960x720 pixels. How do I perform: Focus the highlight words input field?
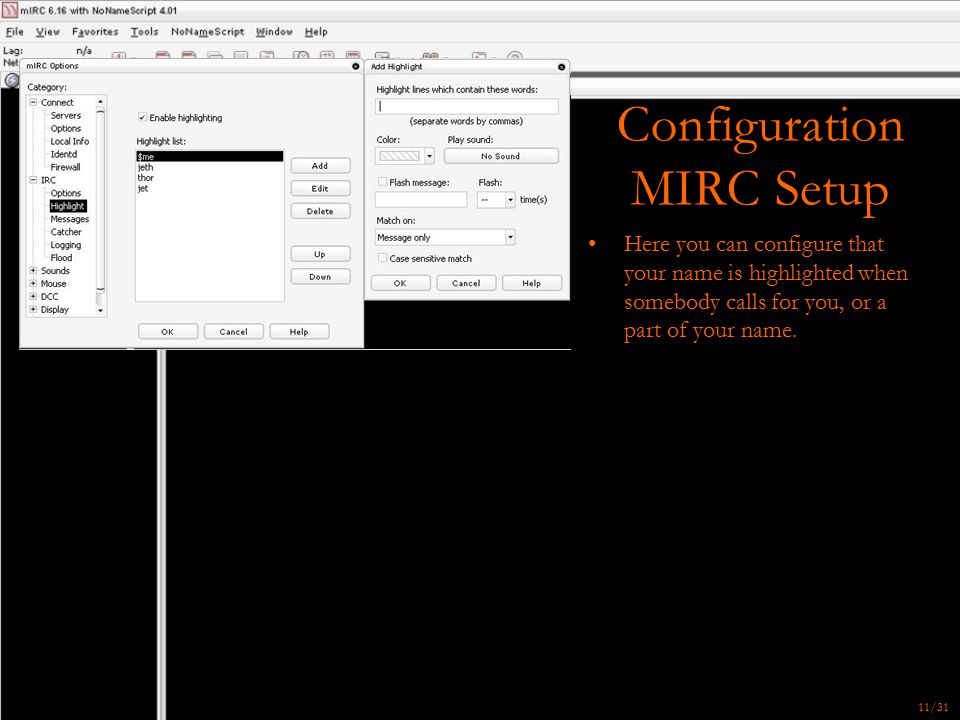467,107
